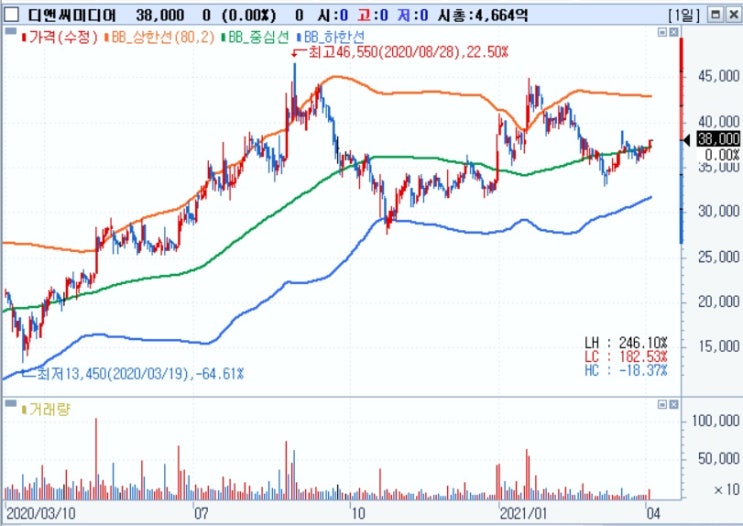The image size is (743, 526).
Task: Click the ×10 volume scale label
Action: point(726,489)
